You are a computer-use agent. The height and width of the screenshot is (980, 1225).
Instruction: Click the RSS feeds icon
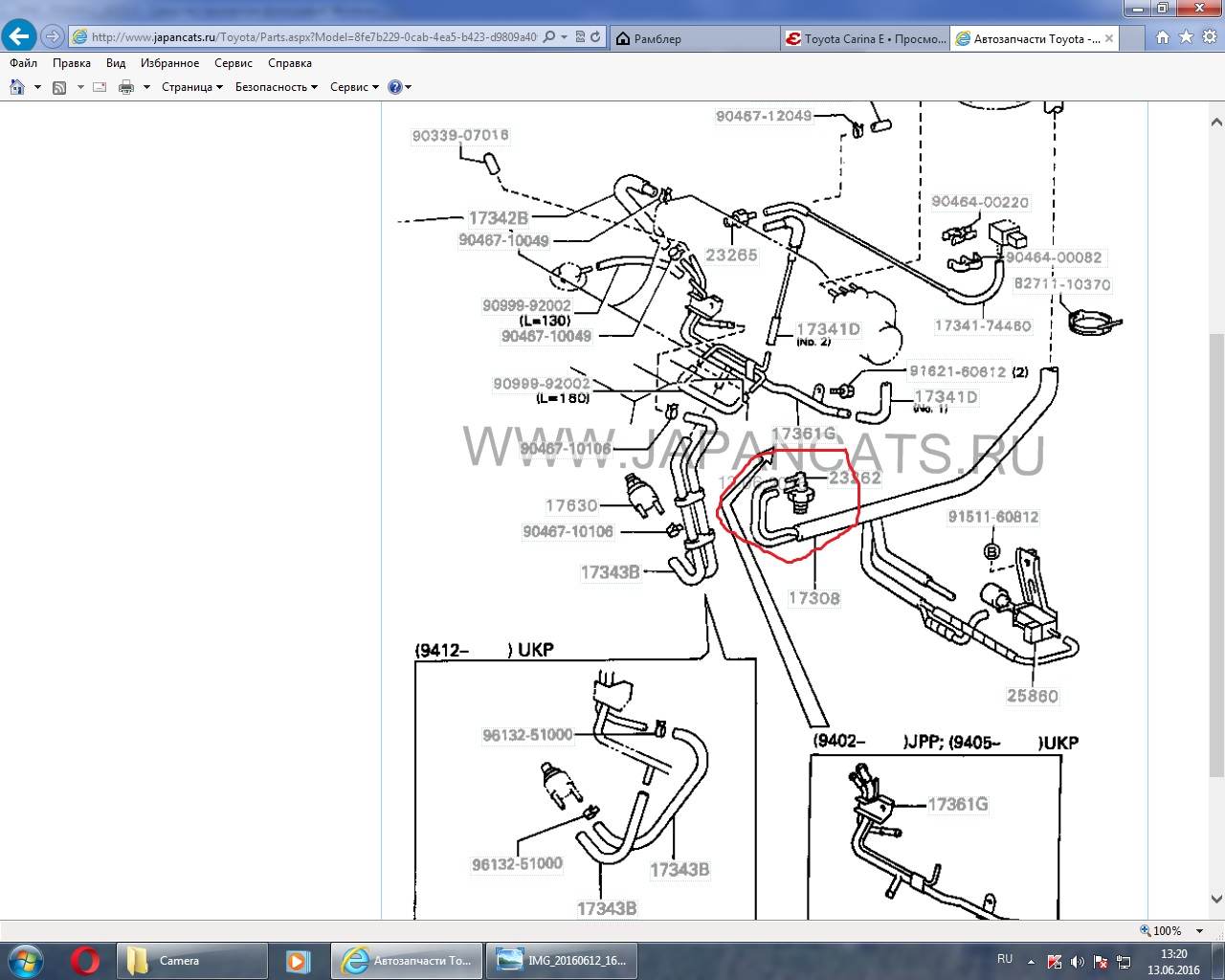[59, 87]
